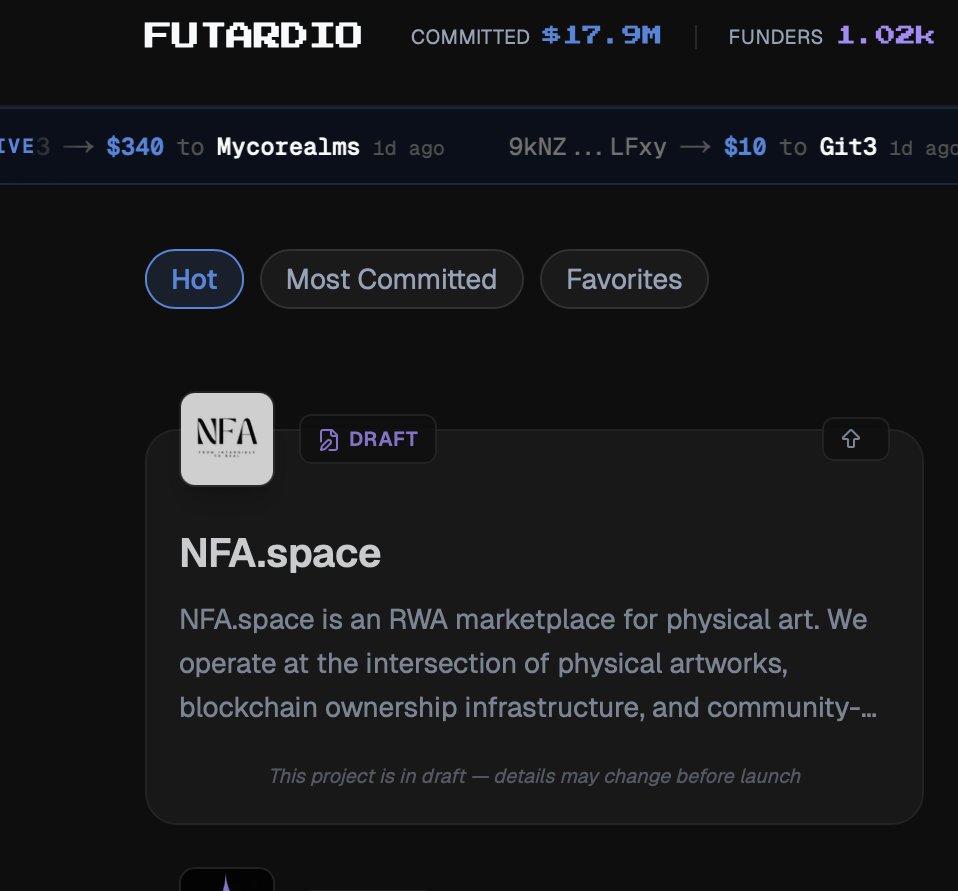Open the Favorites tab
The width and height of the screenshot is (958, 891).
(x=624, y=279)
